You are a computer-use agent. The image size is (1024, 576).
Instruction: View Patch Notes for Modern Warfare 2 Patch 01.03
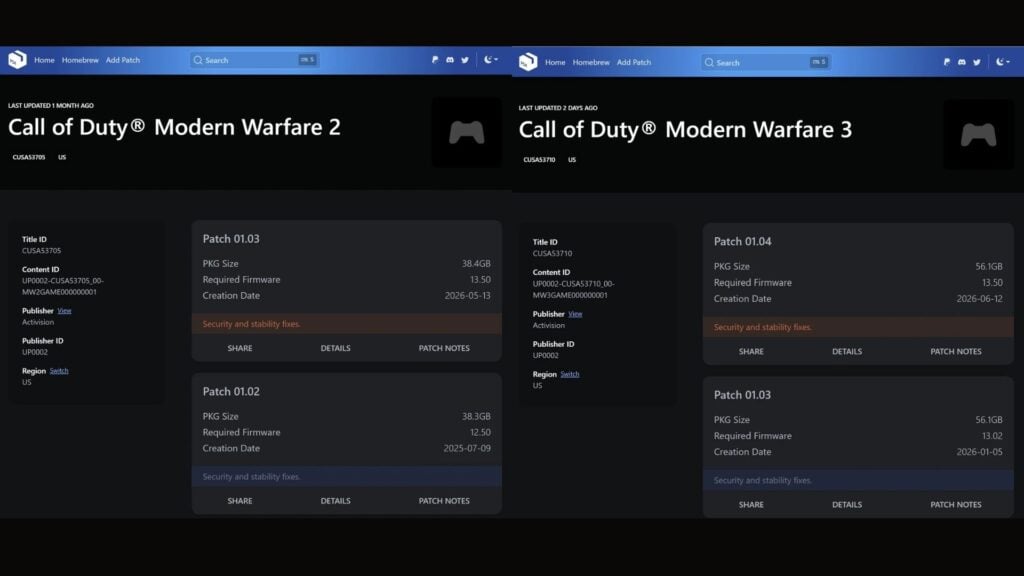point(444,348)
